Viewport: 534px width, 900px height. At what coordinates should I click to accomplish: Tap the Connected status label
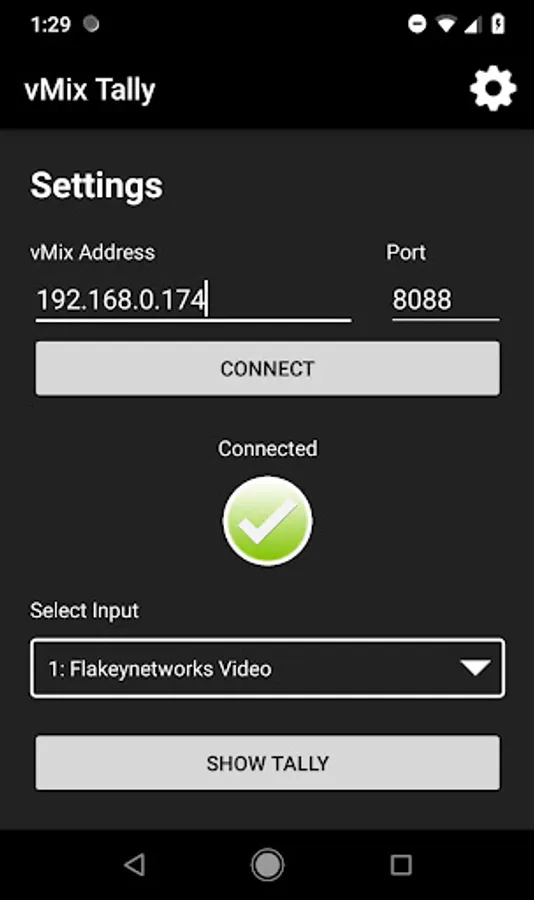(x=268, y=448)
